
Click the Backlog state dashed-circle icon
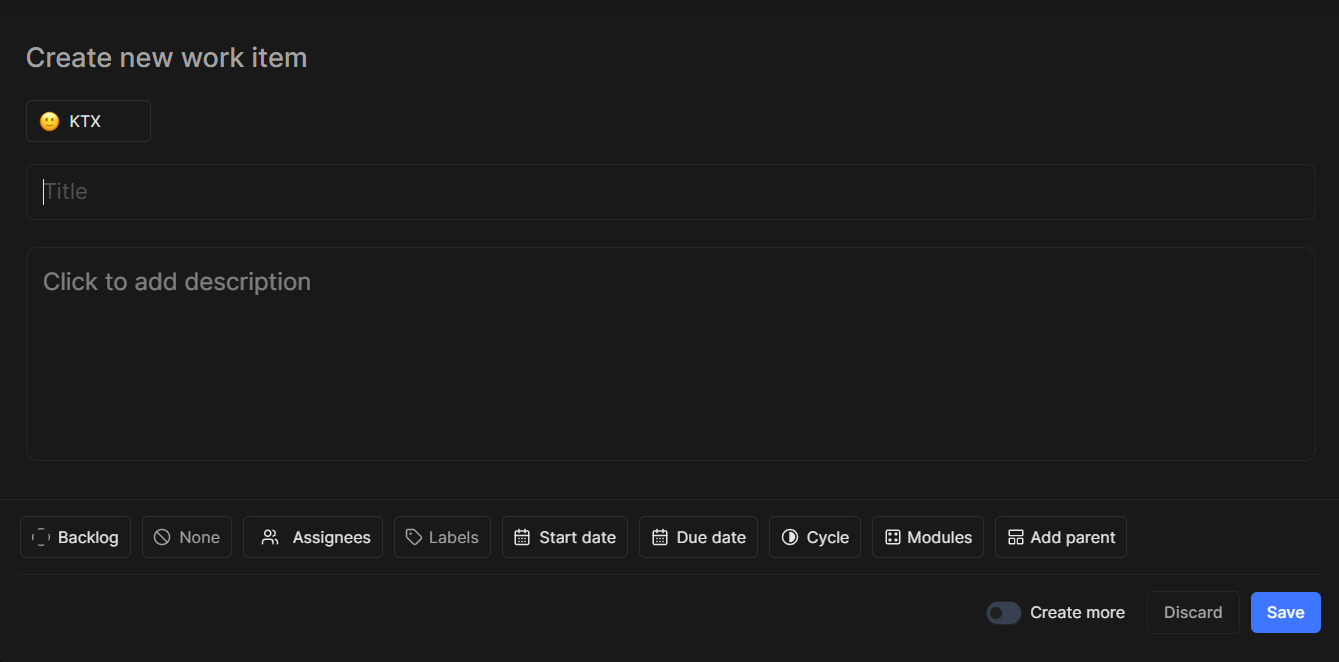(x=41, y=537)
